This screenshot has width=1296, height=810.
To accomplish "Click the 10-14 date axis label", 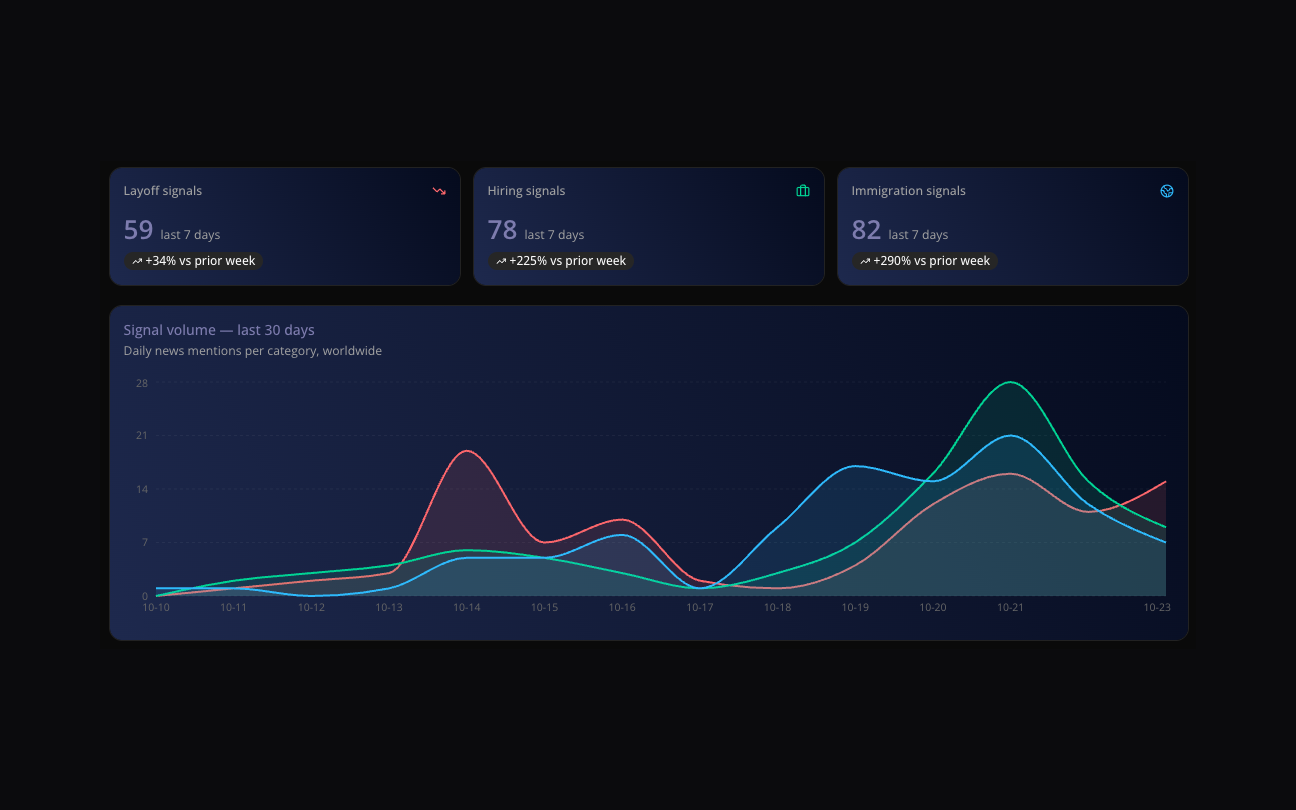I will 467,607.
